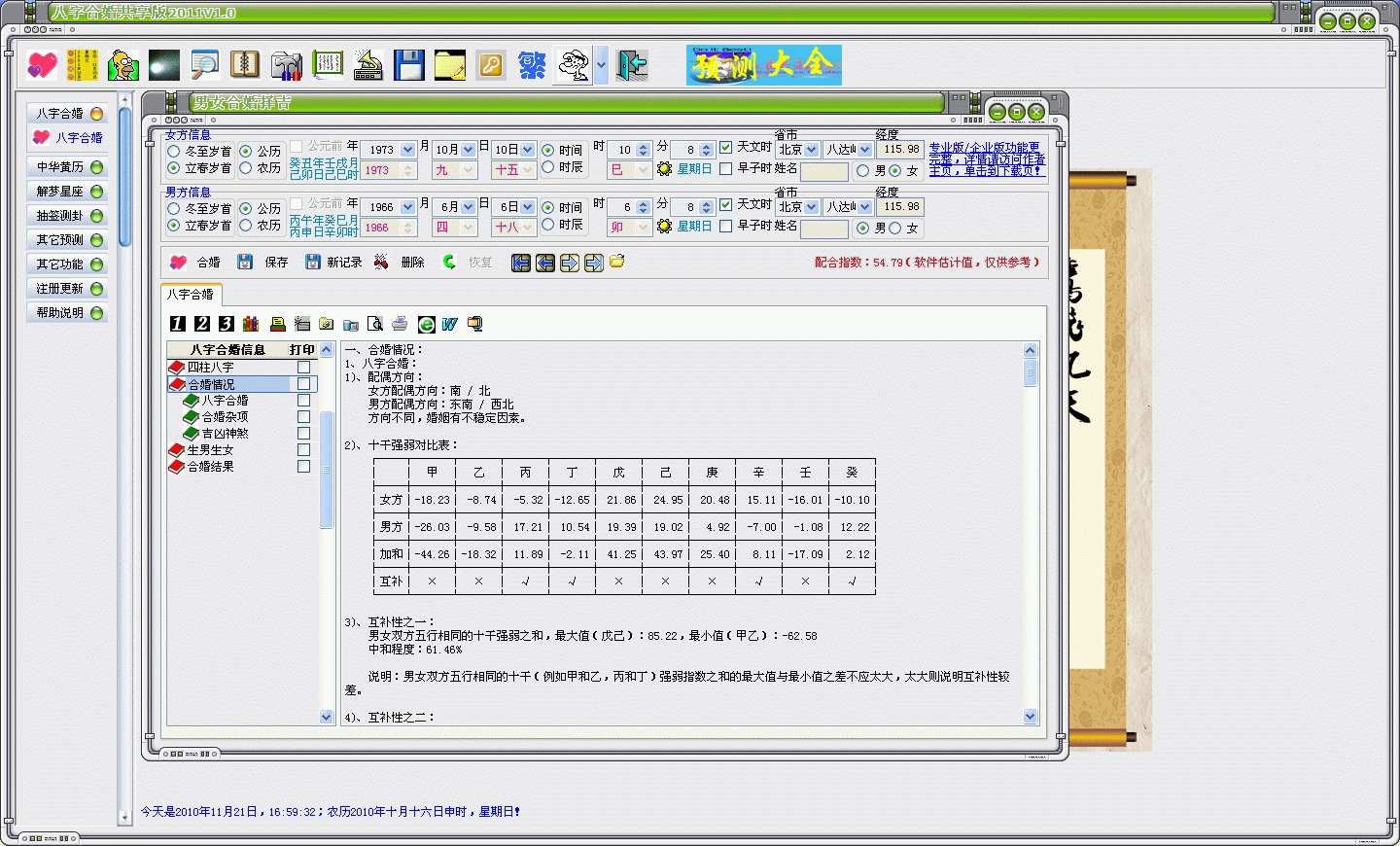Open female province 北京 dropdown

[812, 150]
